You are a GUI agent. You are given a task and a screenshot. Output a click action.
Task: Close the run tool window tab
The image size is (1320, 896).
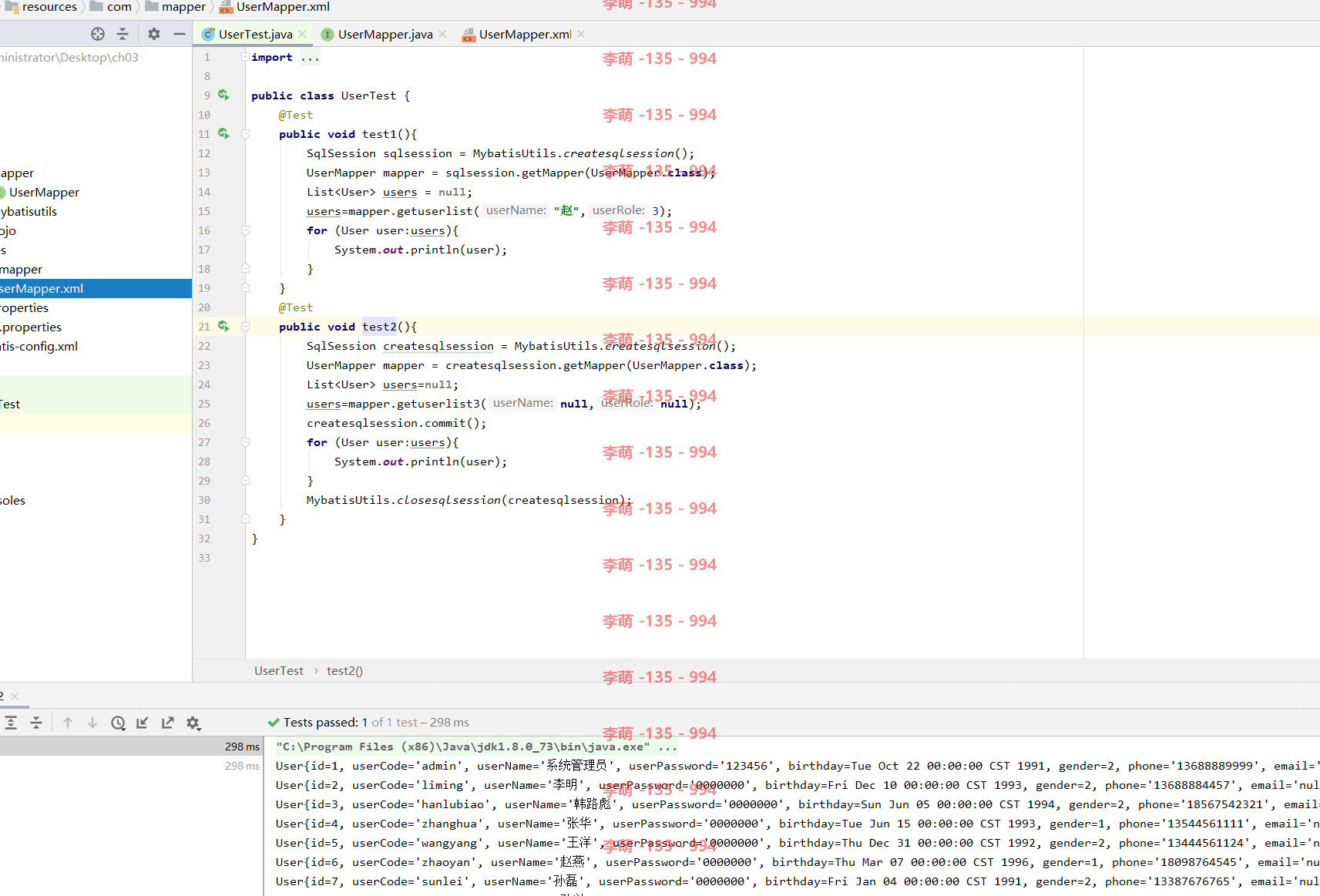15,696
